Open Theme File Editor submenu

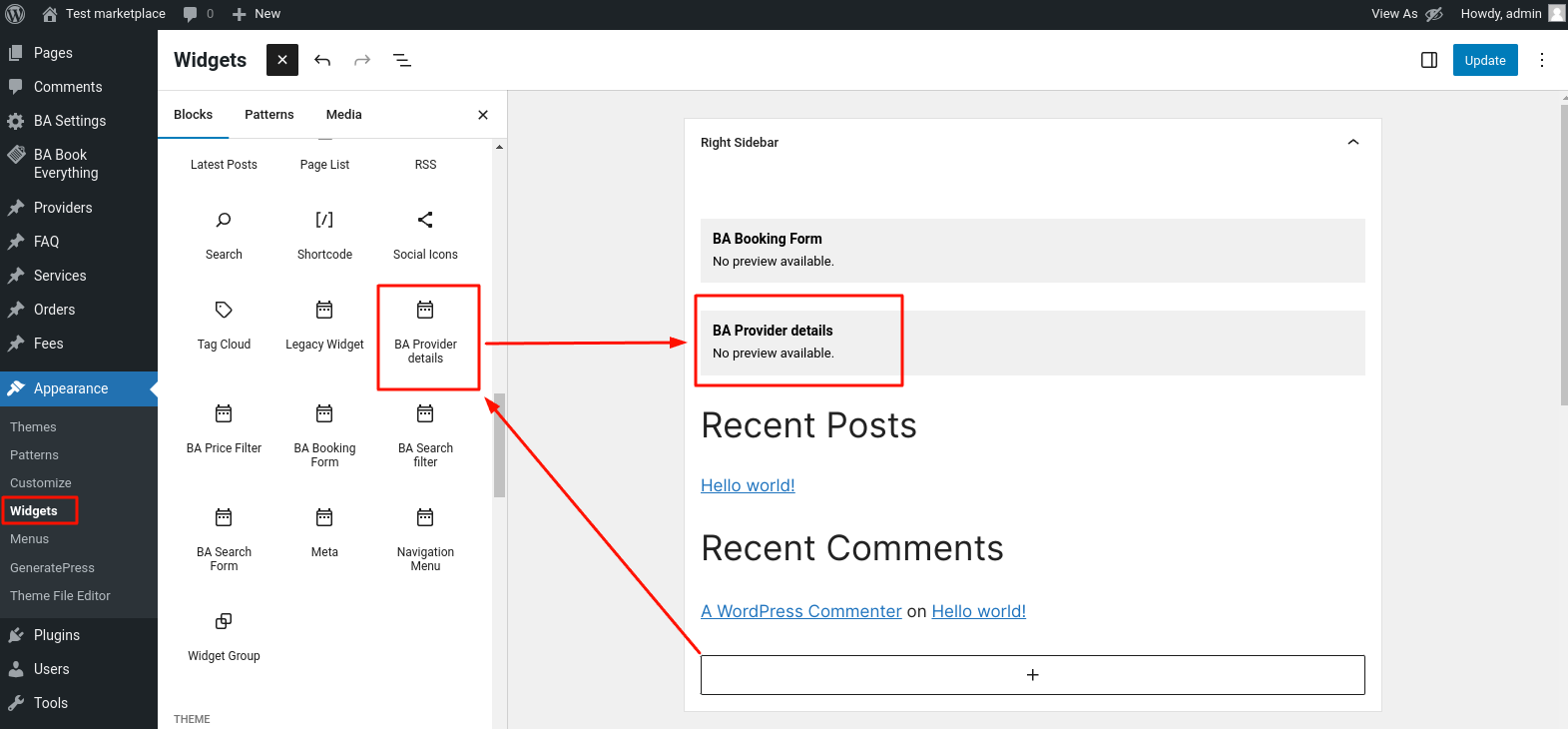click(x=60, y=595)
